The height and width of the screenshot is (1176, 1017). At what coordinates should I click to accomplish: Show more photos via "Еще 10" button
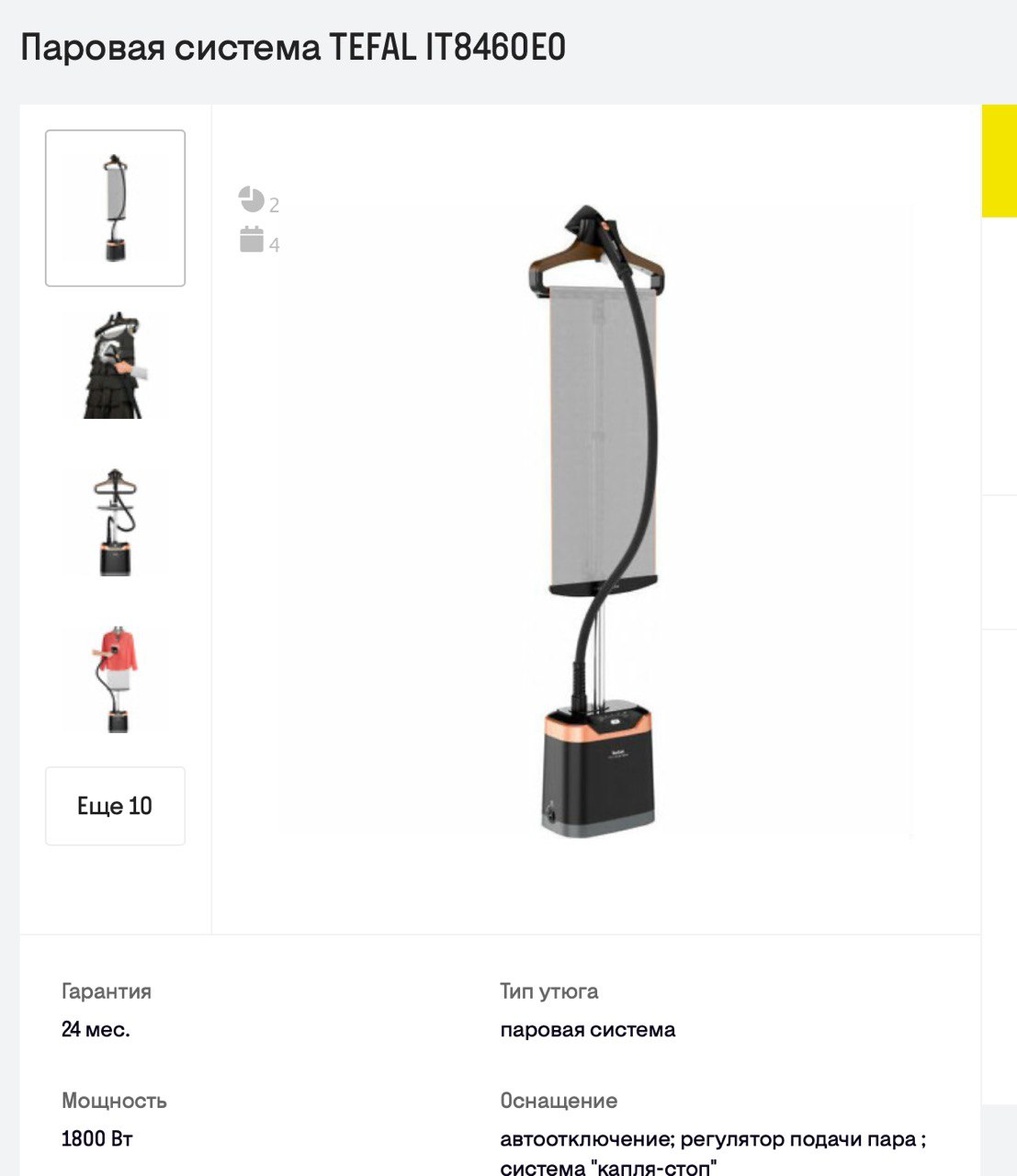coord(116,807)
